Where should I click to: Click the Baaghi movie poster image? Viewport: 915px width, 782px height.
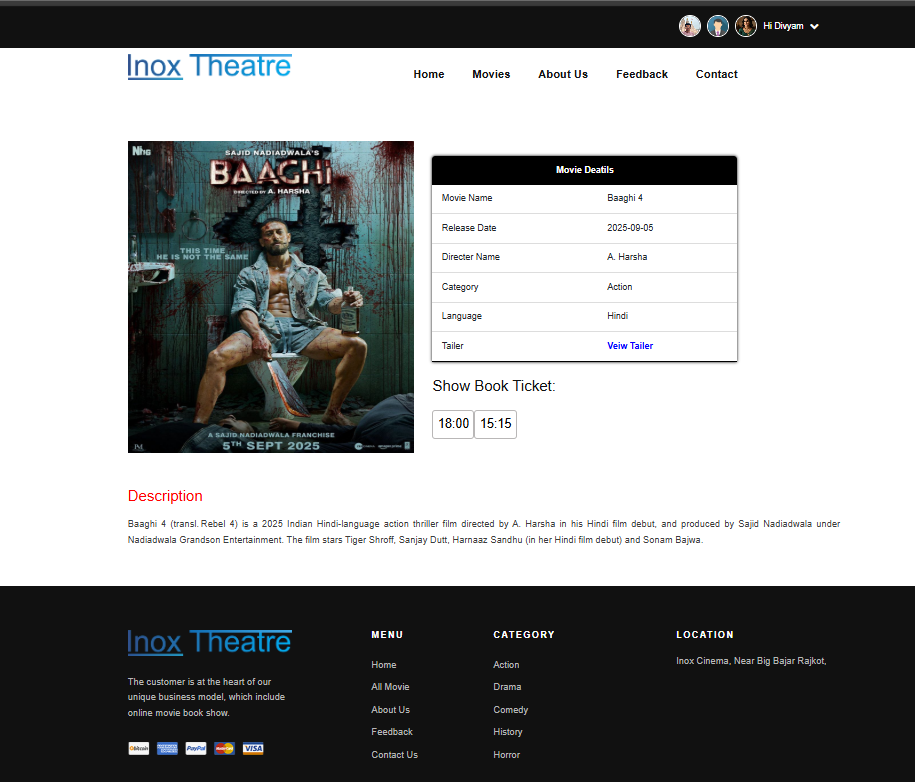(x=271, y=297)
